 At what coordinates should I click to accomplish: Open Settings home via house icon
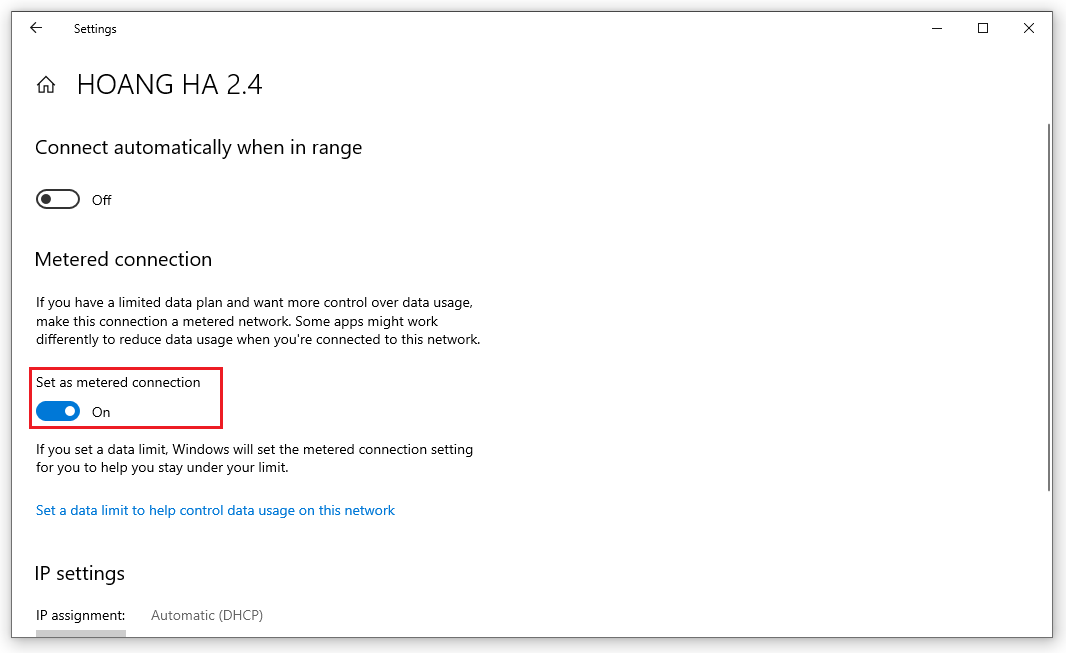click(x=46, y=85)
